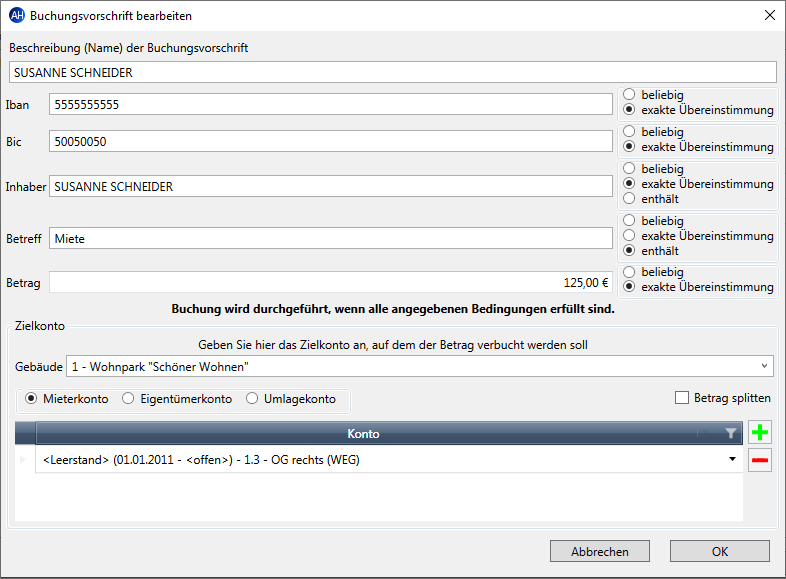Click the green plus add-account icon
786x579 pixels.
tap(760, 432)
